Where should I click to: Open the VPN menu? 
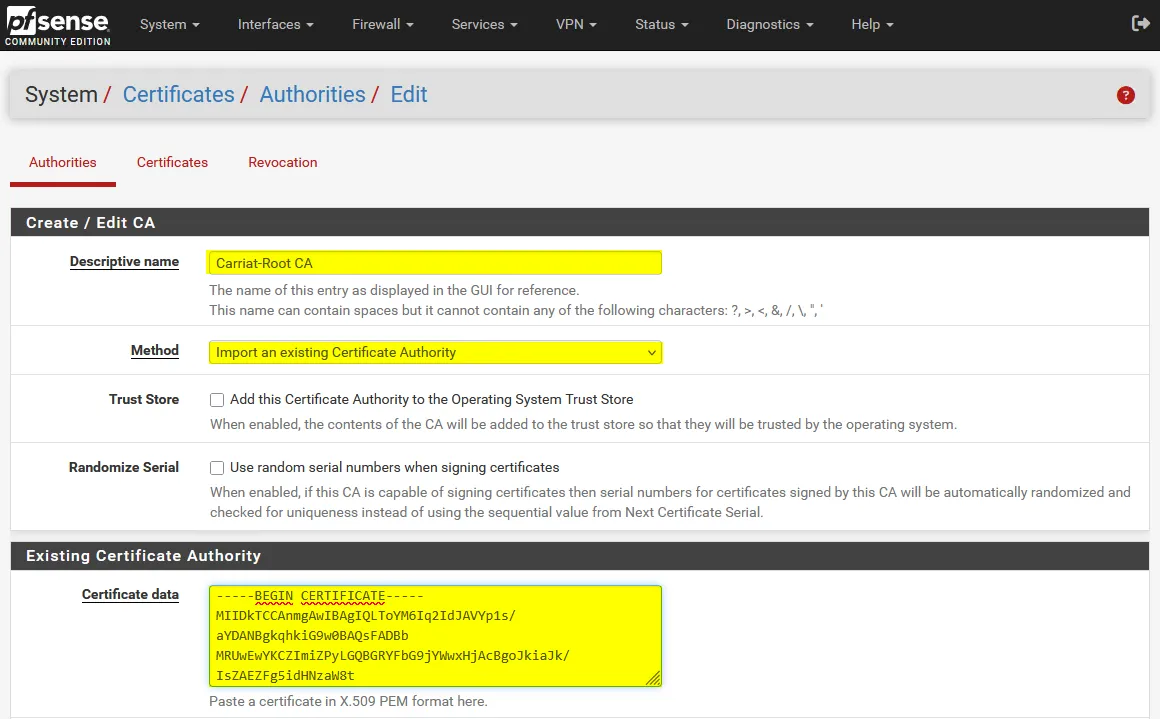click(576, 24)
